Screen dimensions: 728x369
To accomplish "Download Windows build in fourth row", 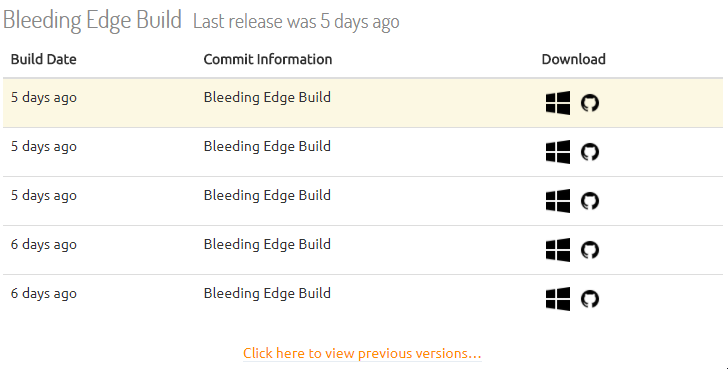I will point(558,250).
